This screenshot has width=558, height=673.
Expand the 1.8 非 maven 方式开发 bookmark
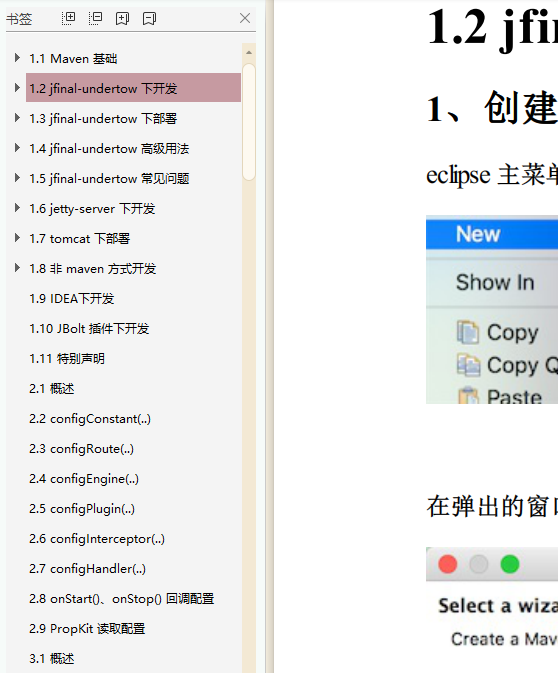pyautogui.click(x=17, y=268)
